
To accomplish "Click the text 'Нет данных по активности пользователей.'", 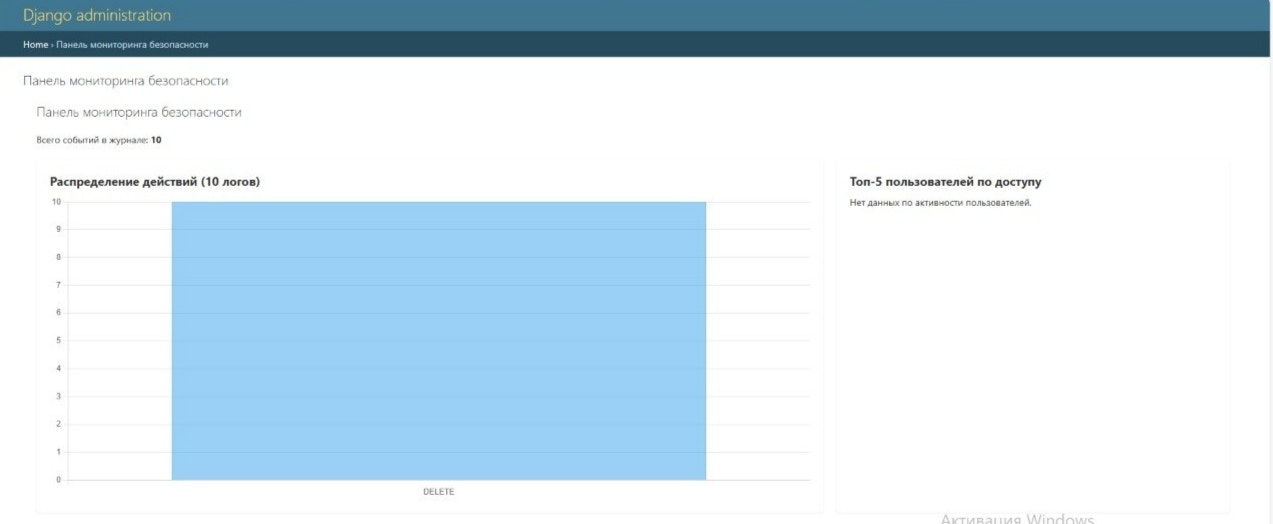I will point(940,203).
